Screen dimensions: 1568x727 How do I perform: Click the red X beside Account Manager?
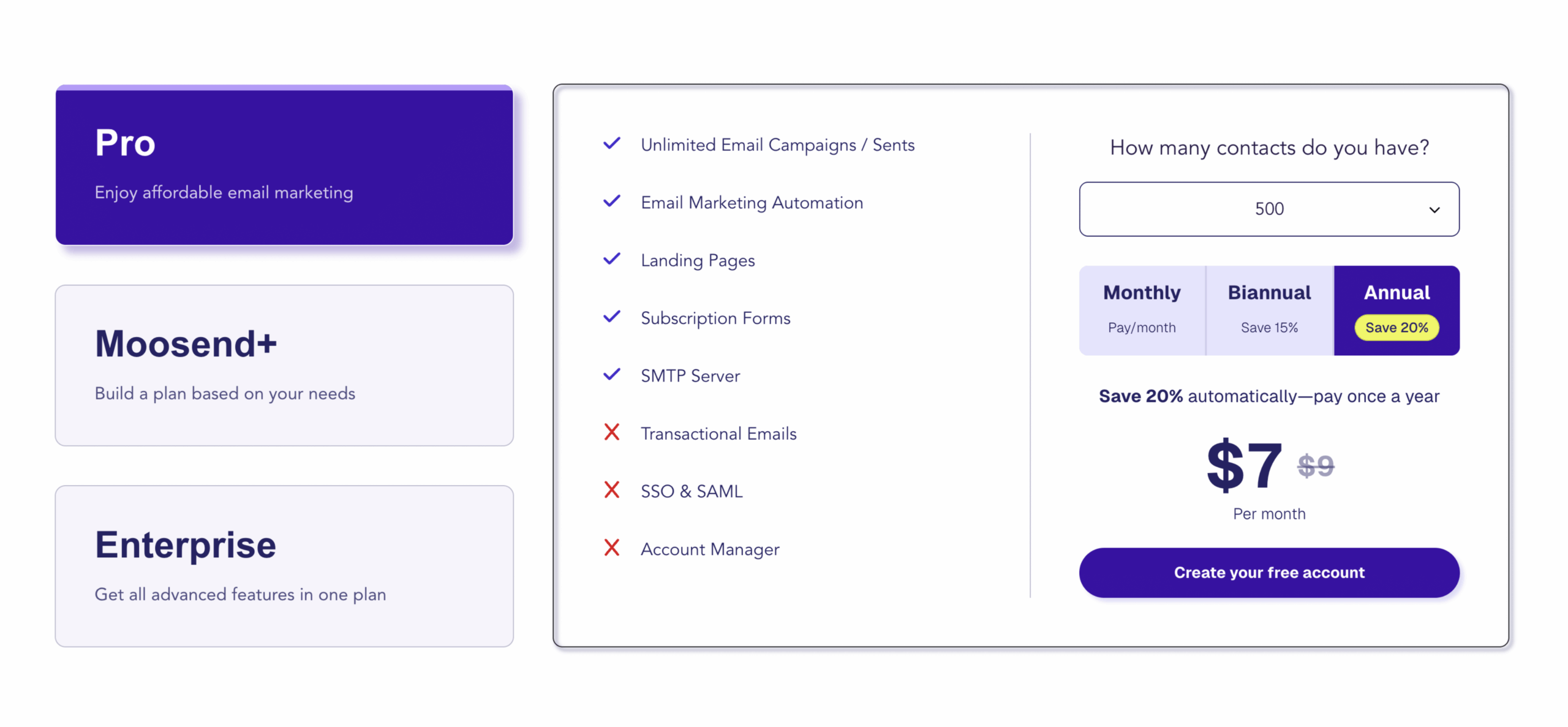click(611, 548)
